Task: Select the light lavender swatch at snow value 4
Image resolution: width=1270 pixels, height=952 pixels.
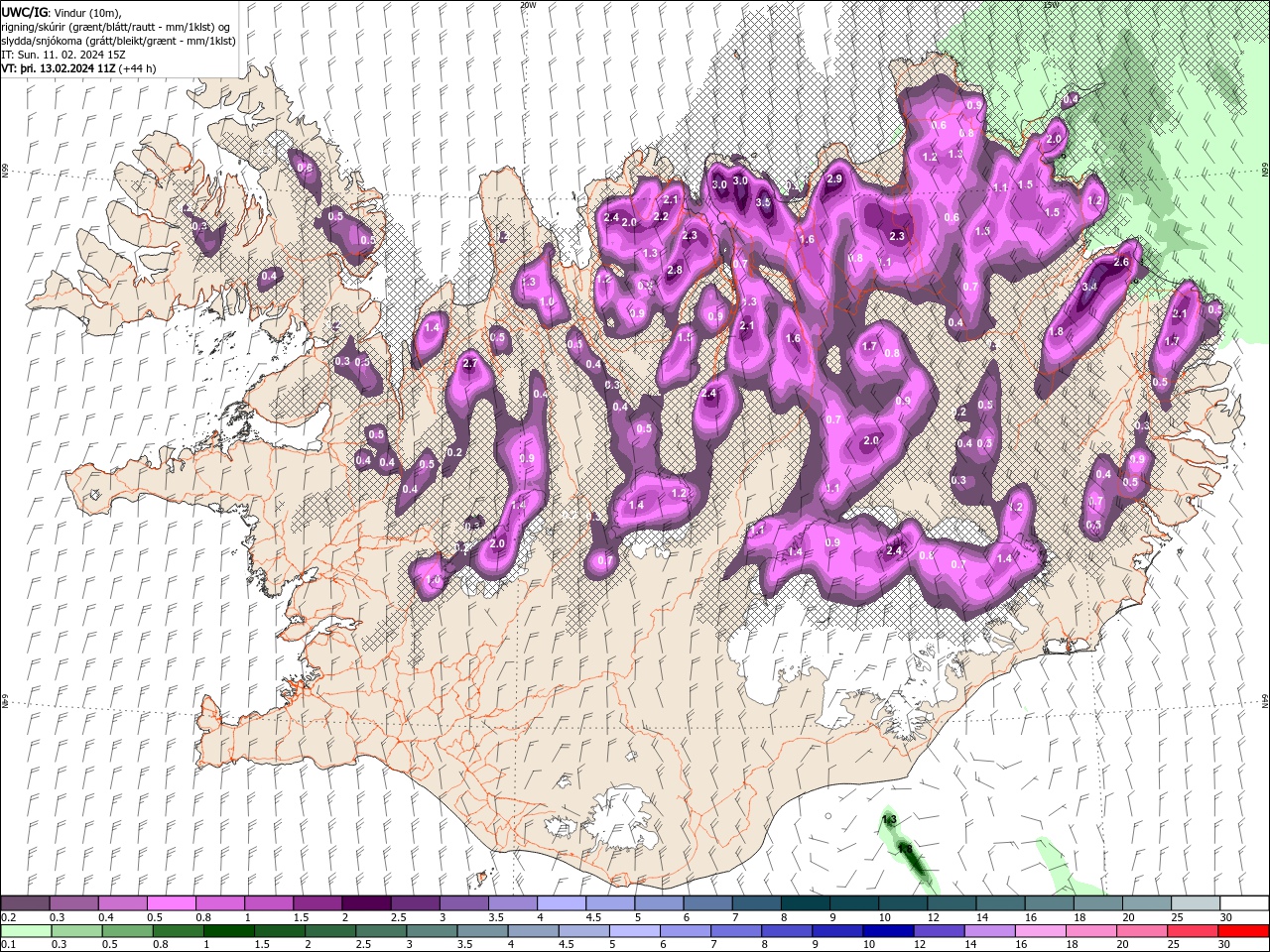Action: point(561,903)
